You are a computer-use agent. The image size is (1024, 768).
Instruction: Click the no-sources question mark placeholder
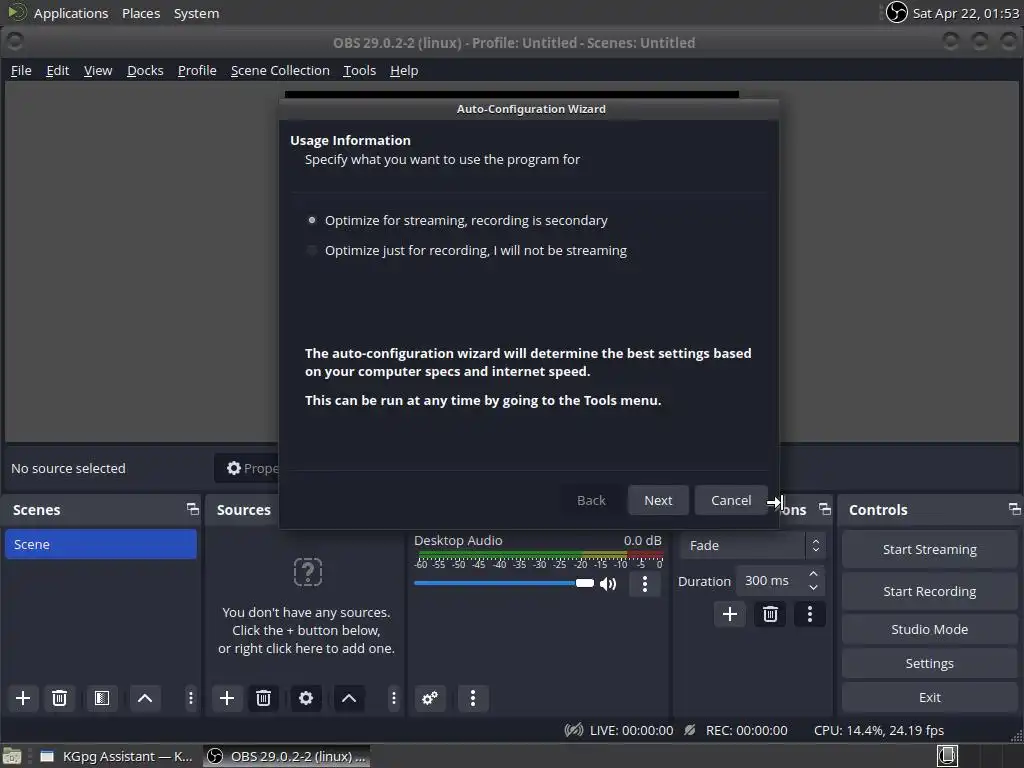coord(308,571)
